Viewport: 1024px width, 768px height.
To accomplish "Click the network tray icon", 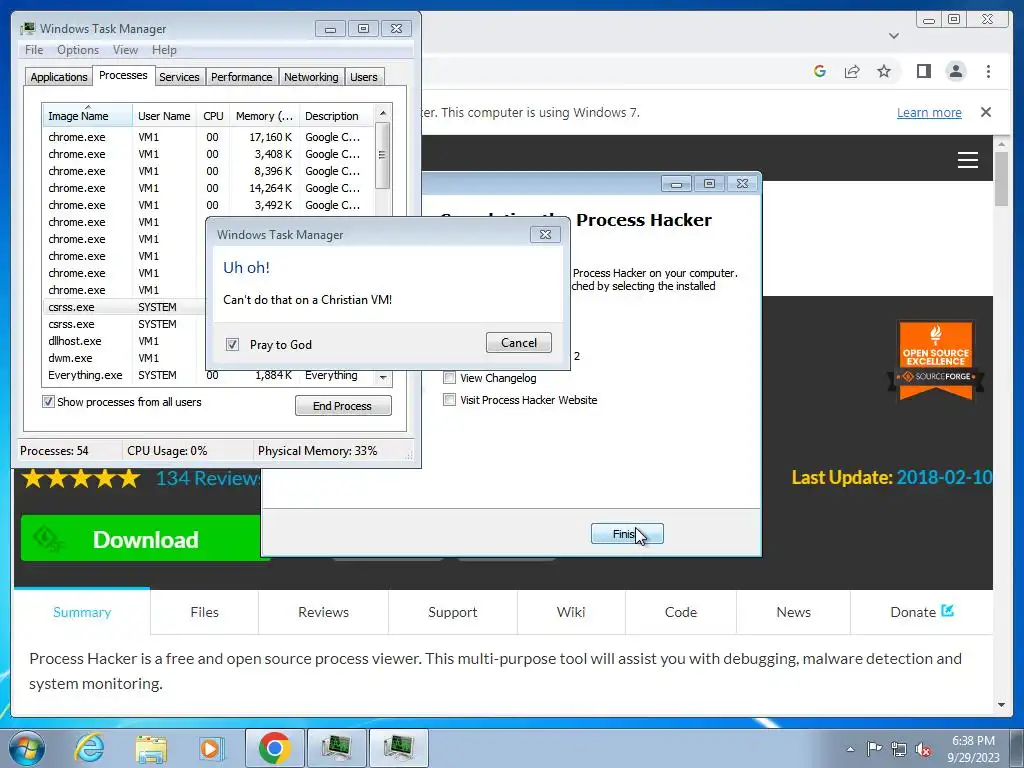I will (899, 749).
